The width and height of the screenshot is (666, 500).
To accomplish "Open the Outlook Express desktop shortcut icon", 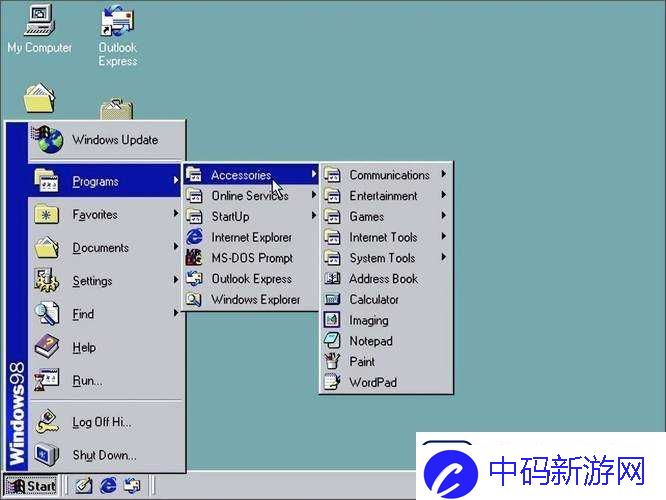I will (x=117, y=21).
